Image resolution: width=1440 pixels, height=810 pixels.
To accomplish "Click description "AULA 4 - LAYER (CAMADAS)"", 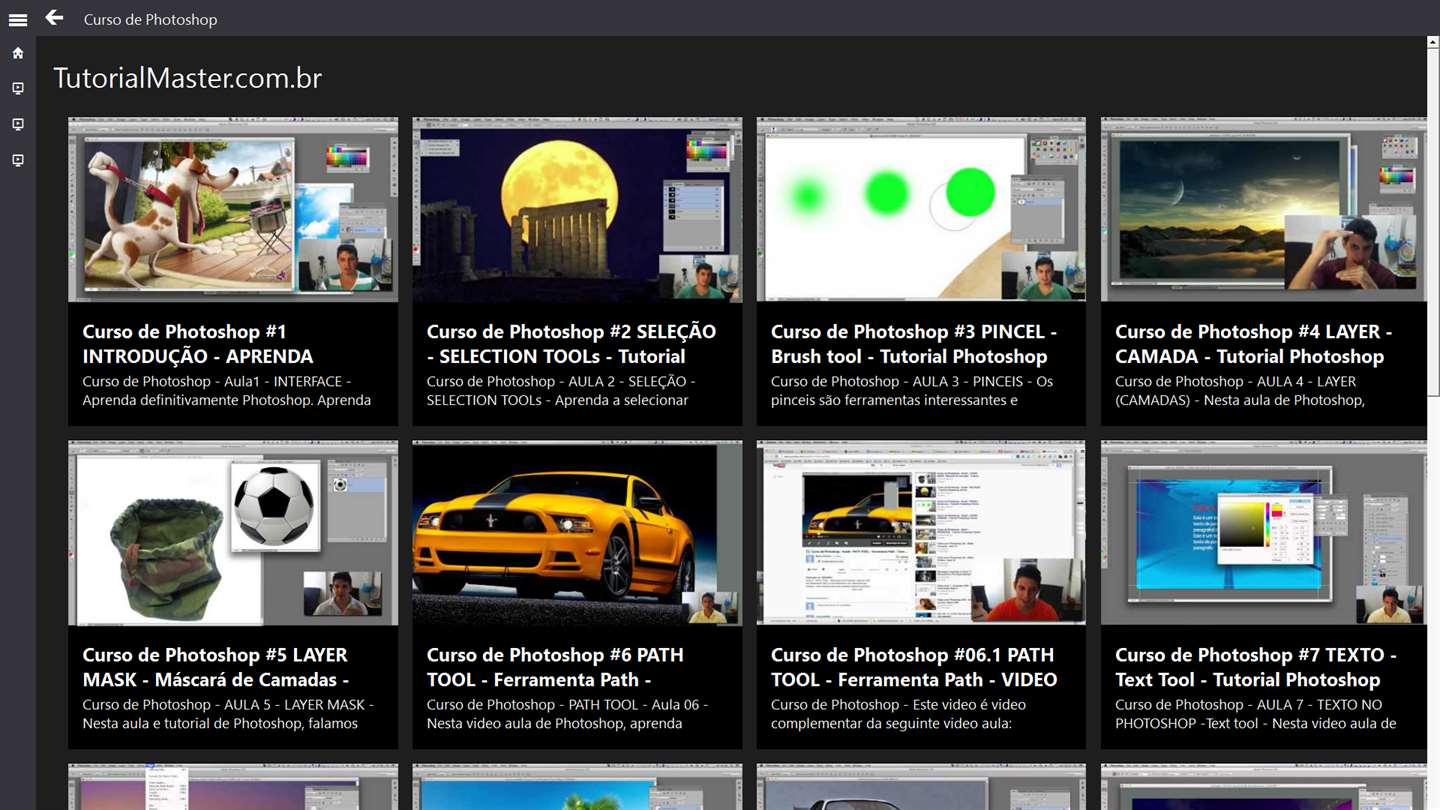I will [x=1240, y=391].
